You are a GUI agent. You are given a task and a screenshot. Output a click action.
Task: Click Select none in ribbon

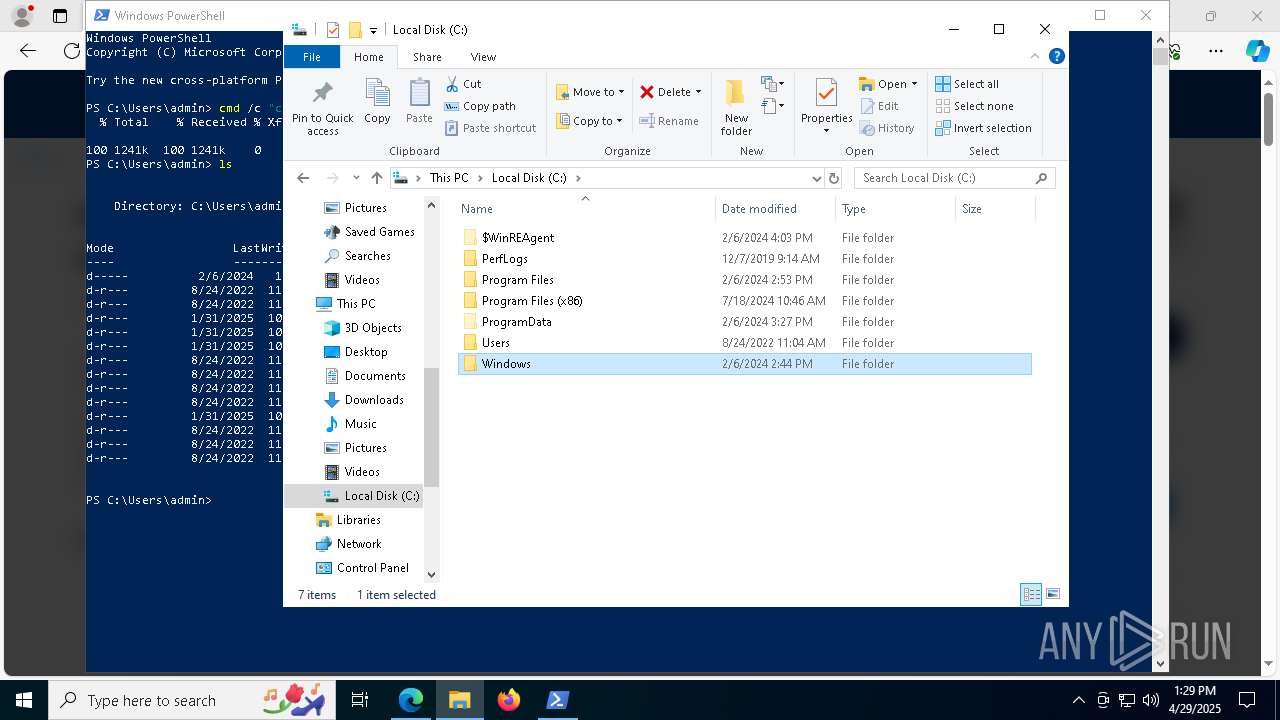pos(974,106)
